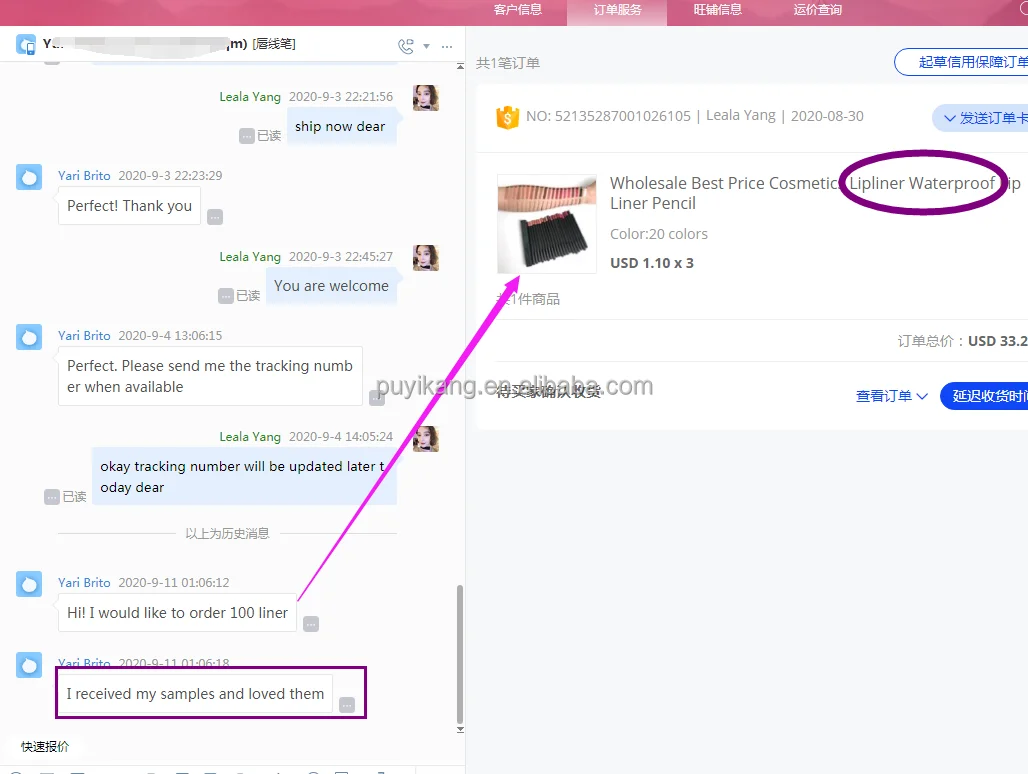
Task: Click the contact device avatar icon in header
Action: point(26,45)
